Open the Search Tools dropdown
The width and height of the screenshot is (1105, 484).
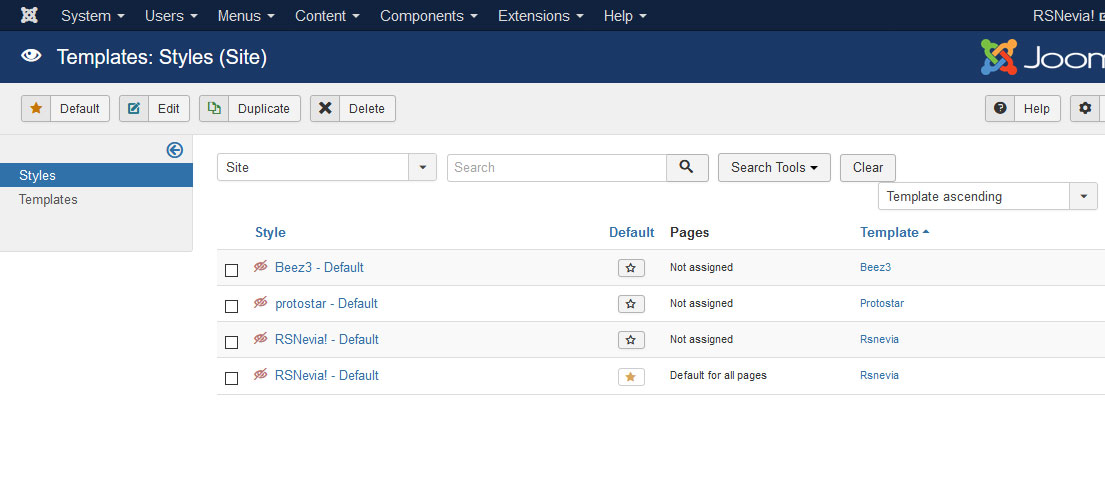[774, 168]
